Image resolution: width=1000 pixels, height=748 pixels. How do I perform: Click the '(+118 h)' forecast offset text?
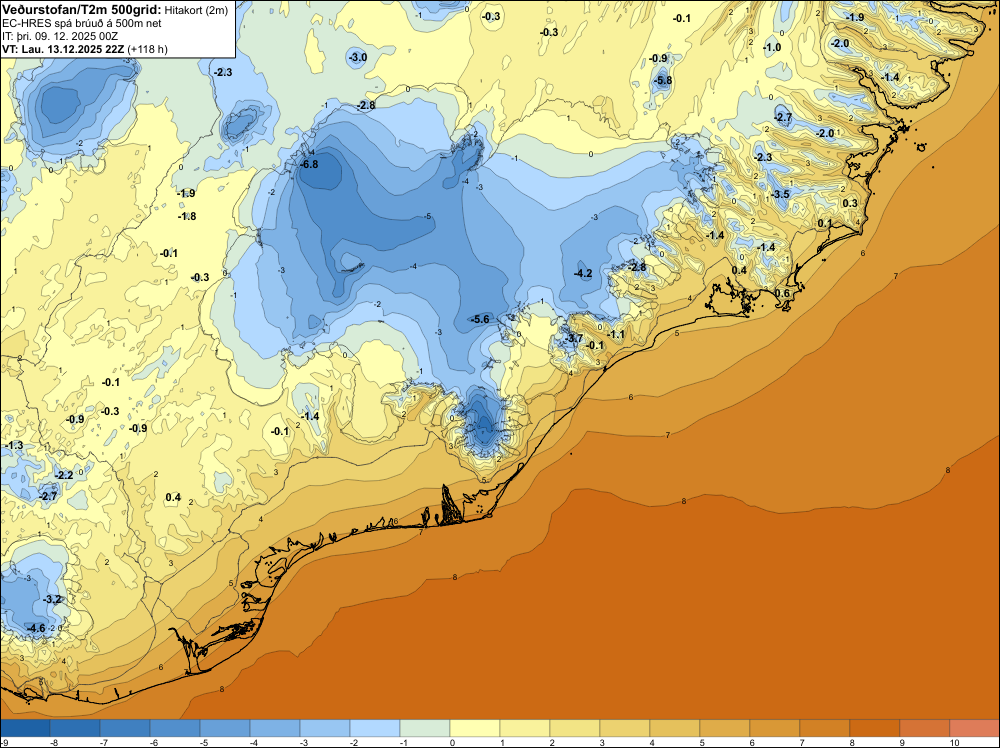click(x=147, y=49)
